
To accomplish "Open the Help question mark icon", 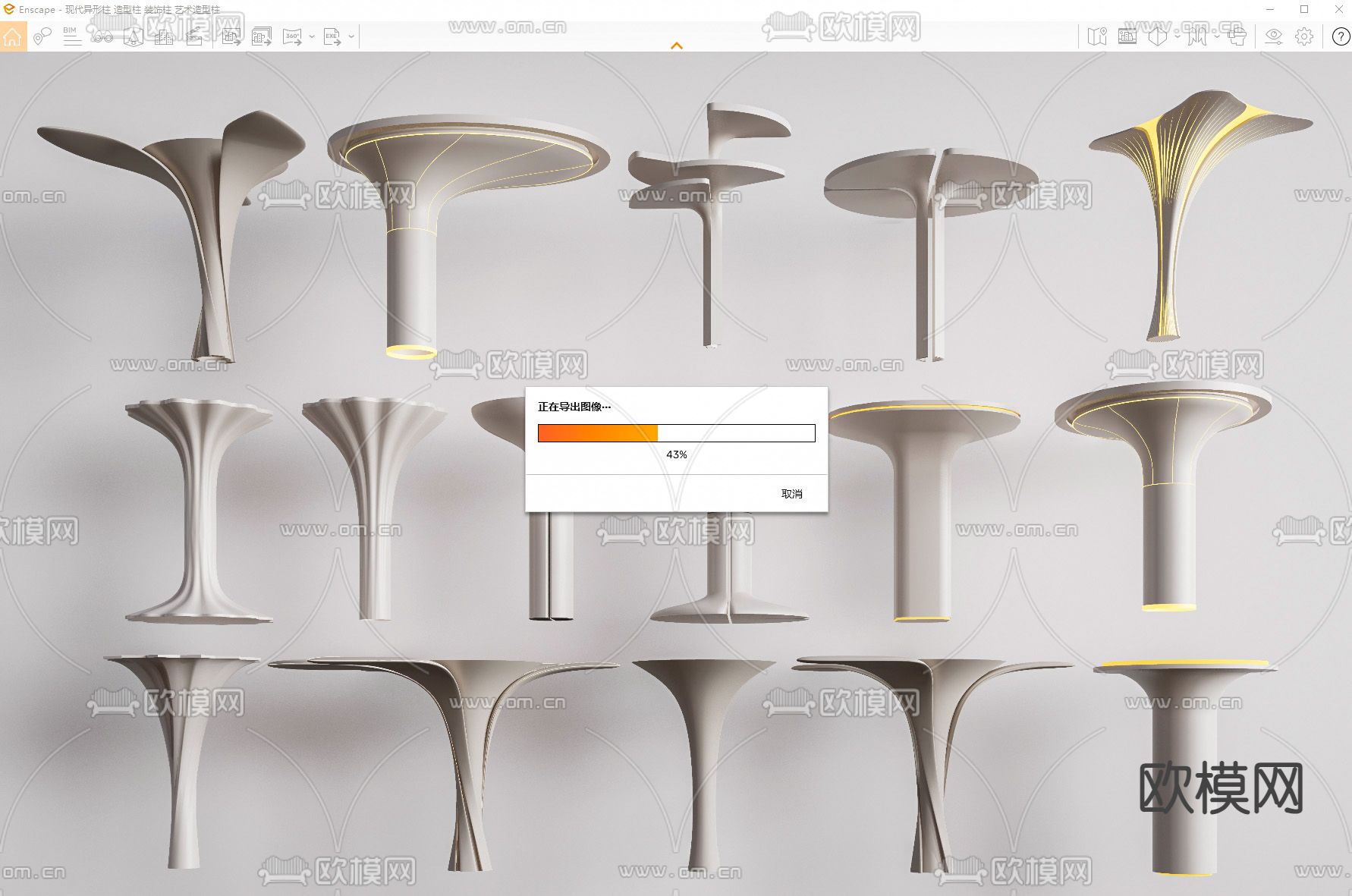I will [1341, 36].
